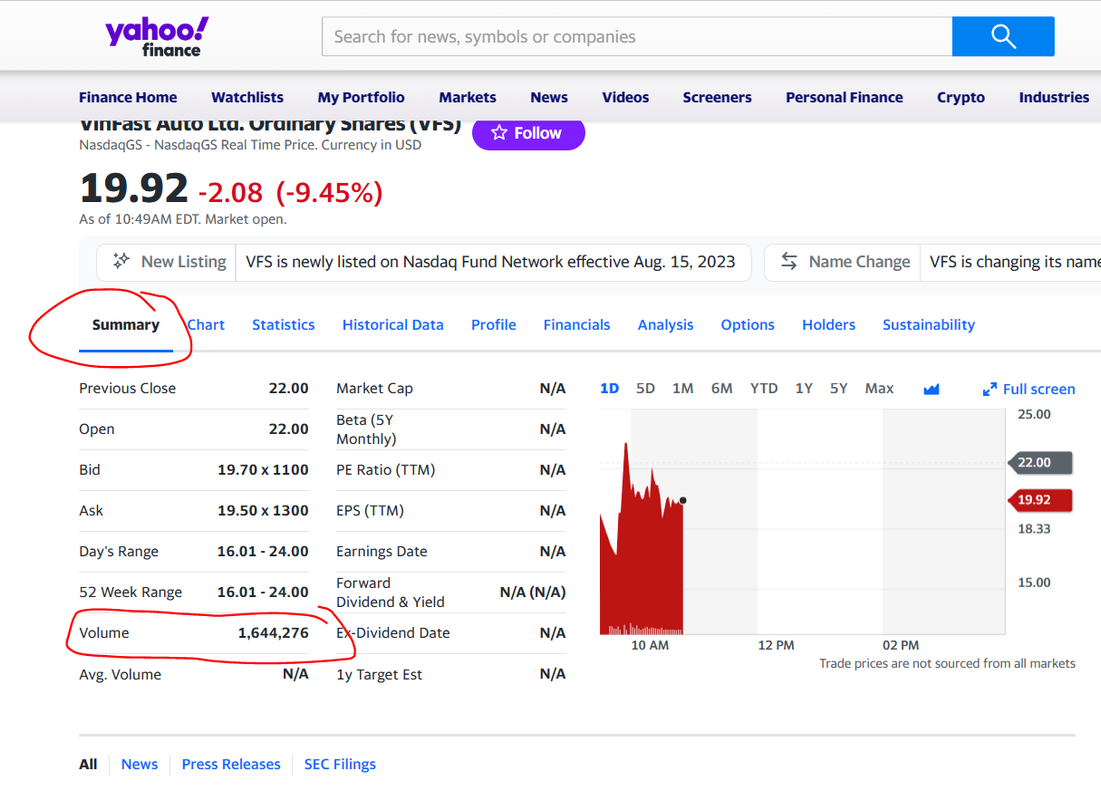Open the Profile tab

point(494,325)
